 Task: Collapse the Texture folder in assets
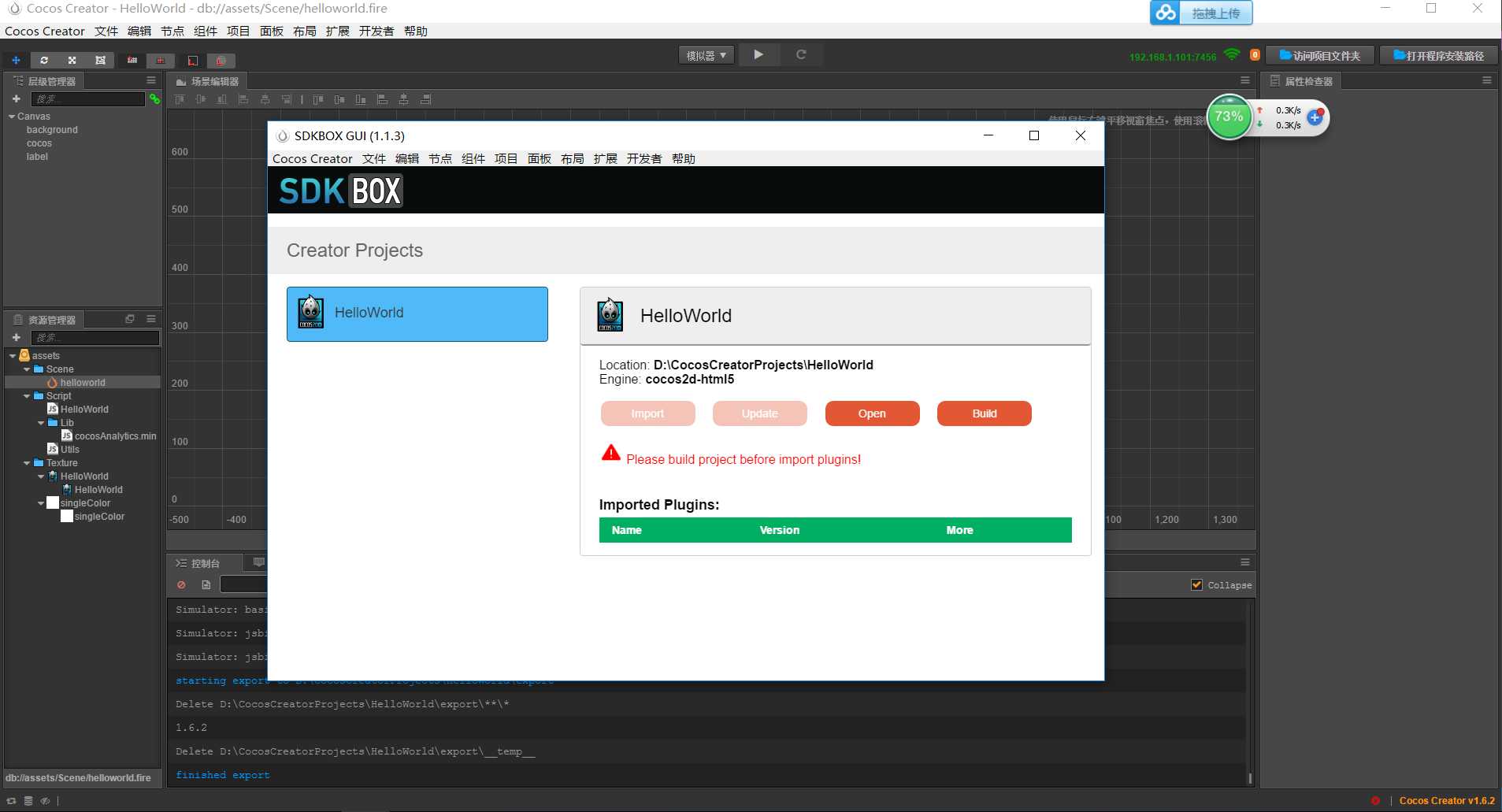[x=27, y=463]
